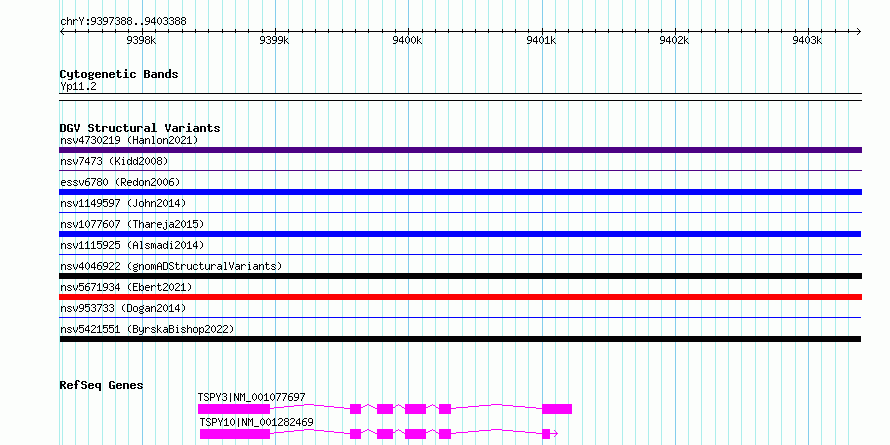Click the 9401k ruler tick label
The width and height of the screenshot is (890, 445).
pos(541,40)
